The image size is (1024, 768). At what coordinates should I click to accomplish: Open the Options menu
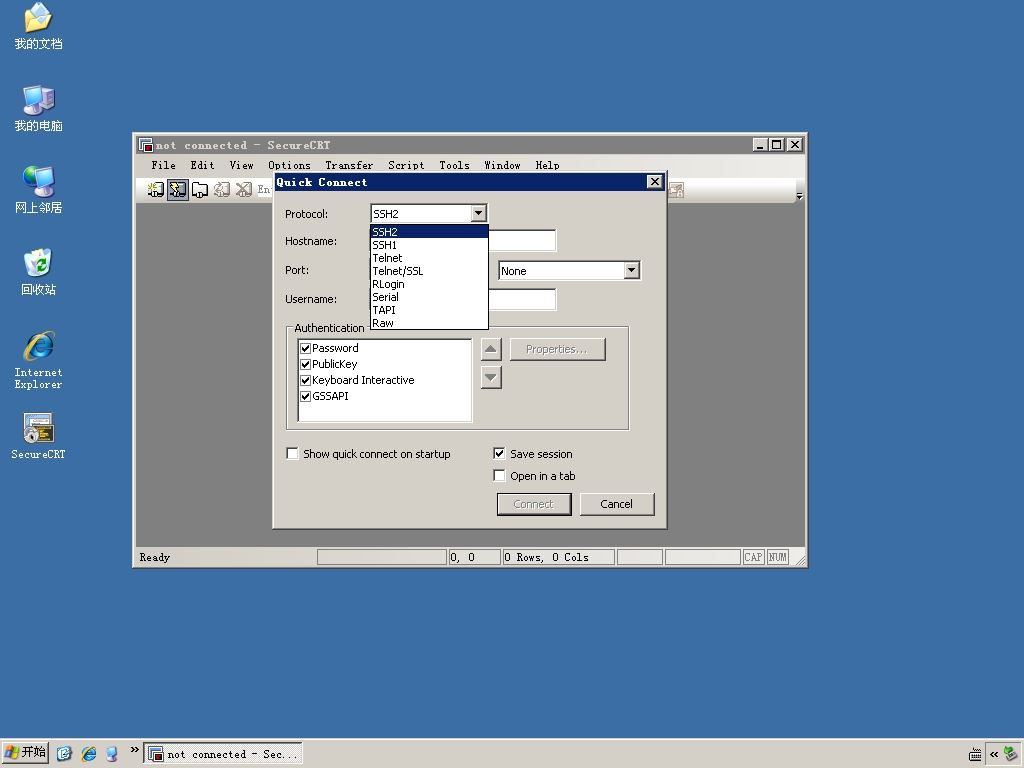(289, 165)
